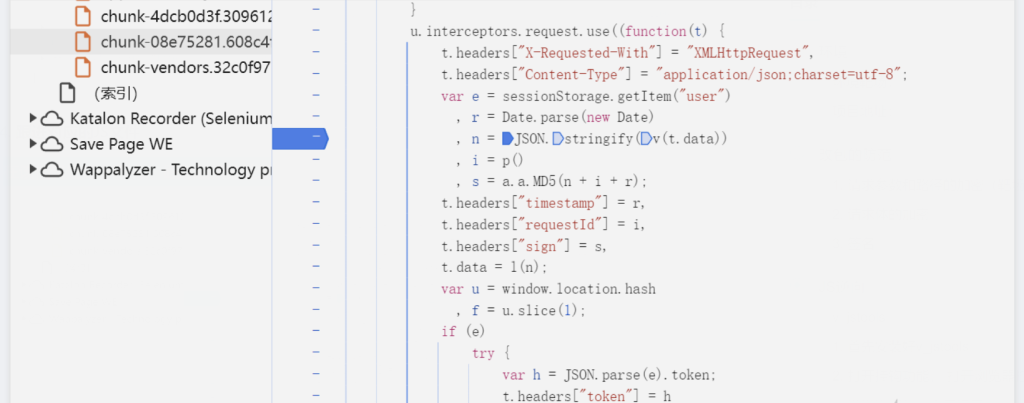Open the chunk-vendors.32c0f97 file
This screenshot has height=403, width=1024.
186,67
